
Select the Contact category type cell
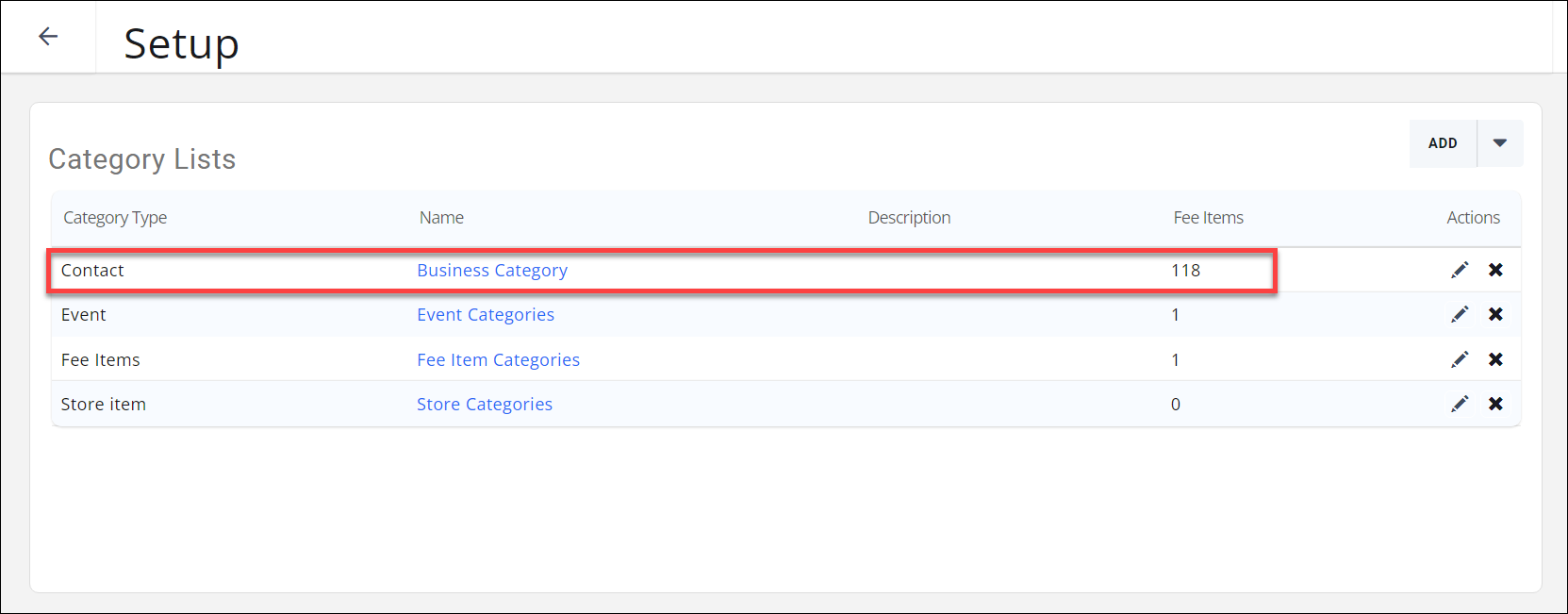[x=92, y=271]
